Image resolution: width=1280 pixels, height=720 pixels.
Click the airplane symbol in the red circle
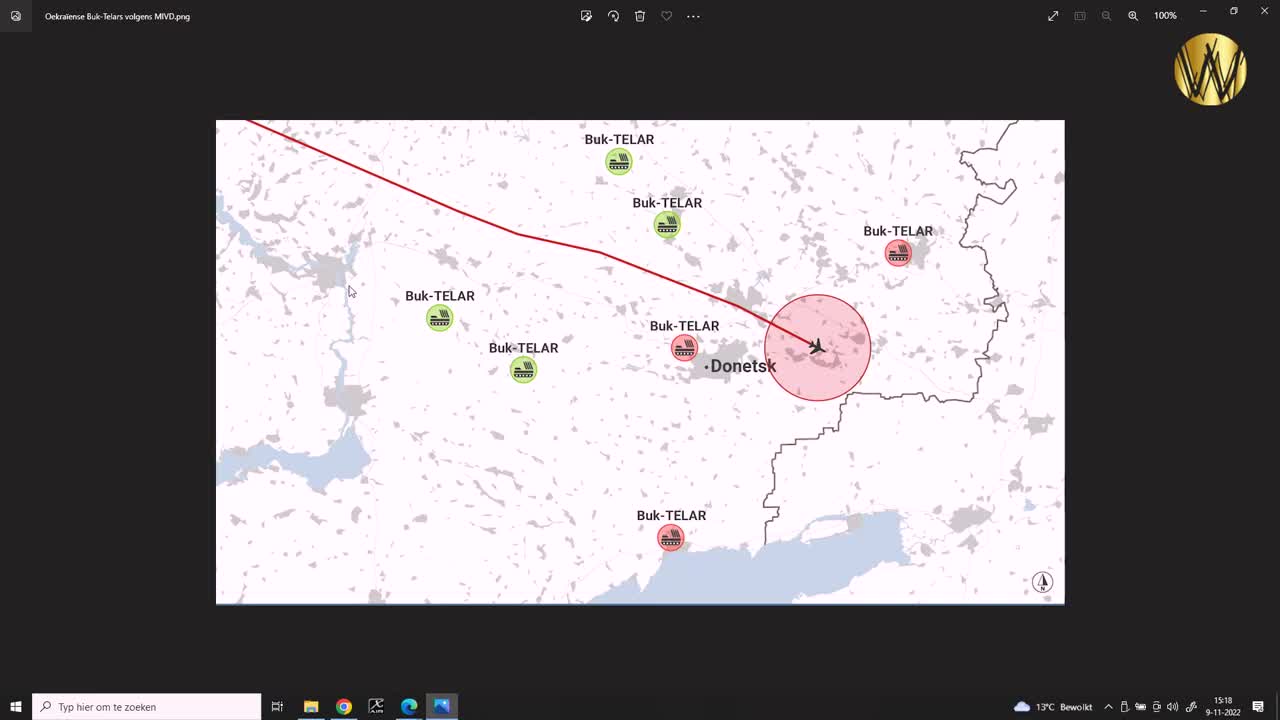[x=817, y=346]
